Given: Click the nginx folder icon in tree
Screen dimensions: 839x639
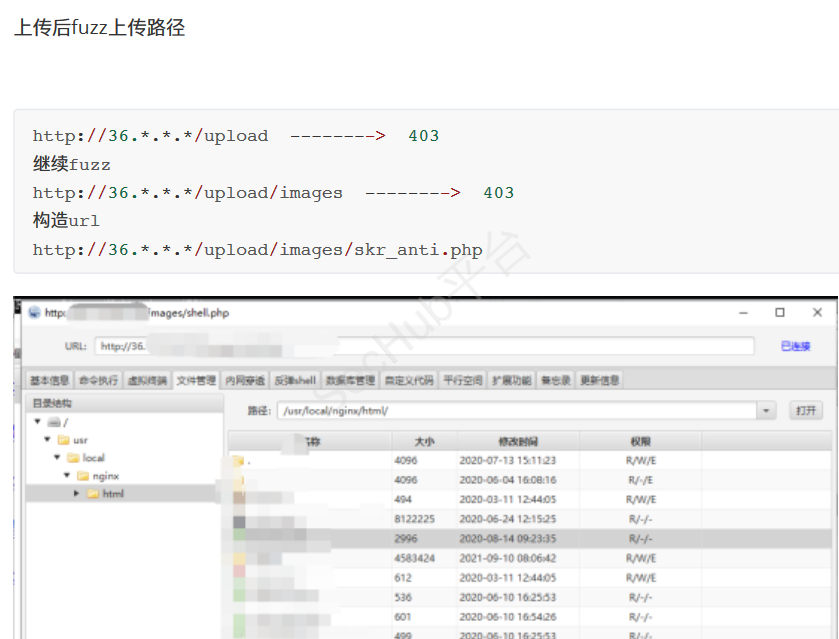Looking at the screenshot, I should 83,476.
